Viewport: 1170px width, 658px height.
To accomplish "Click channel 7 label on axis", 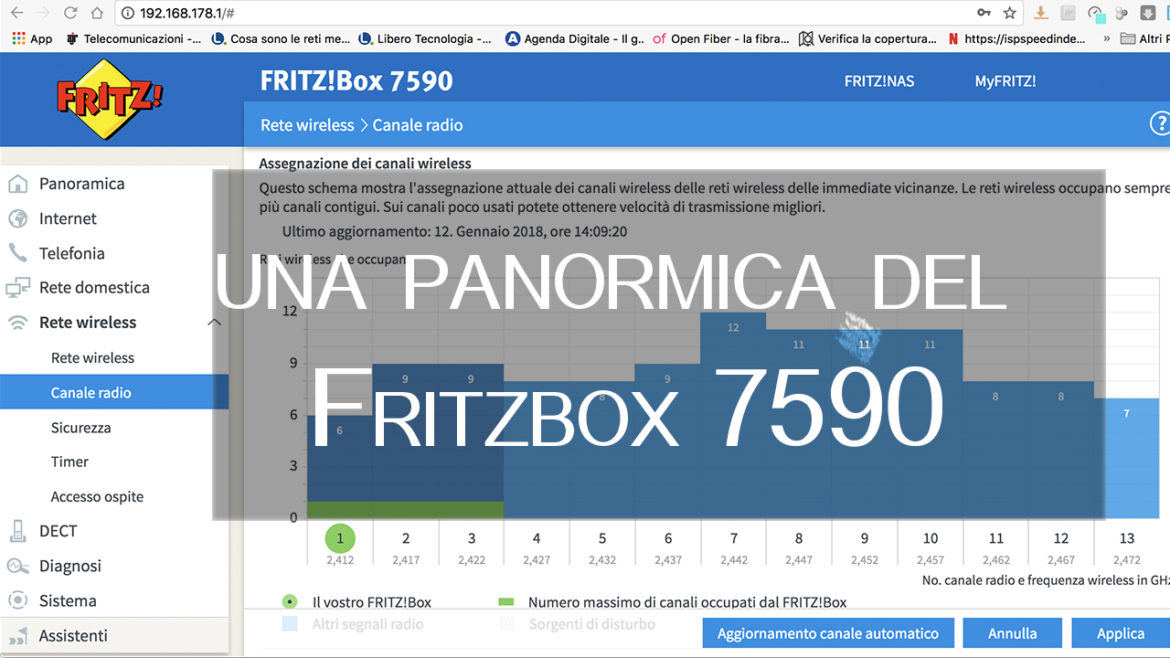I will point(733,538).
